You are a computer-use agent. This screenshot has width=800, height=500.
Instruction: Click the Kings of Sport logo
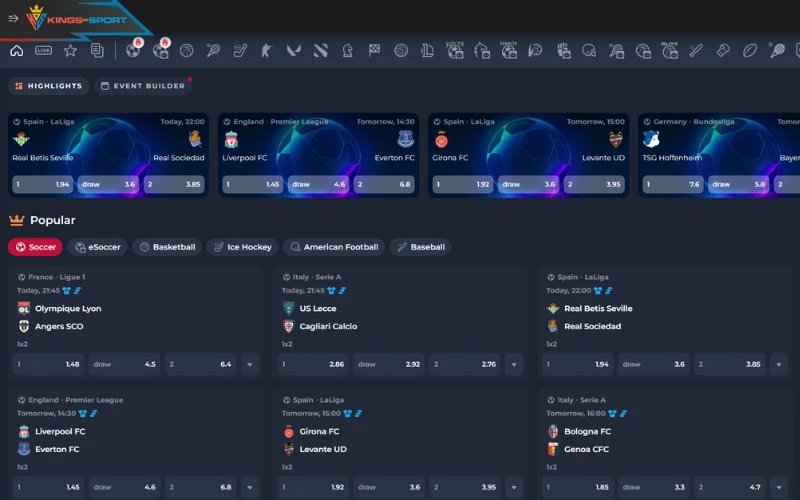pyautogui.click(x=76, y=19)
